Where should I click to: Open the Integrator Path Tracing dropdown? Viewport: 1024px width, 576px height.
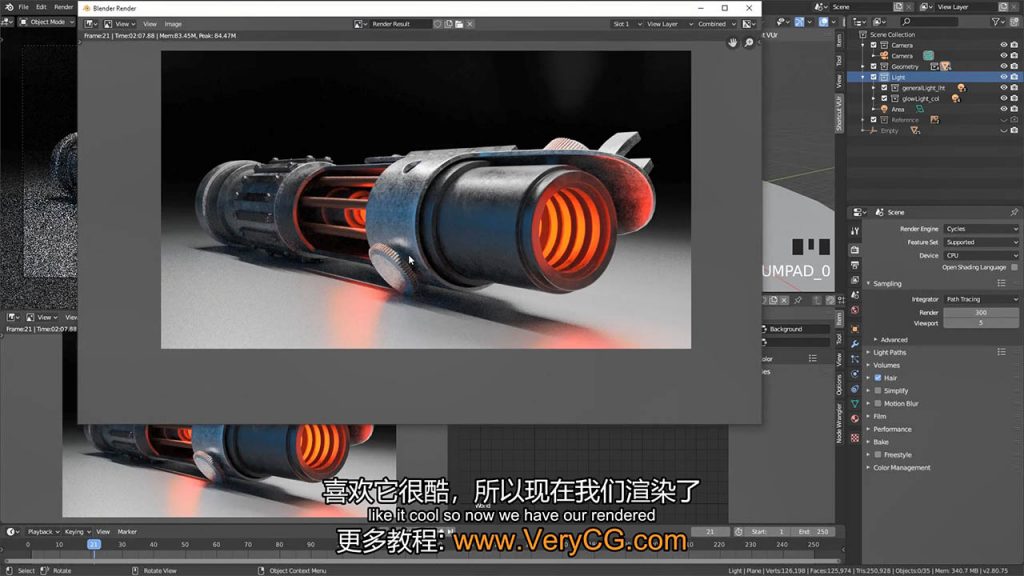click(981, 299)
